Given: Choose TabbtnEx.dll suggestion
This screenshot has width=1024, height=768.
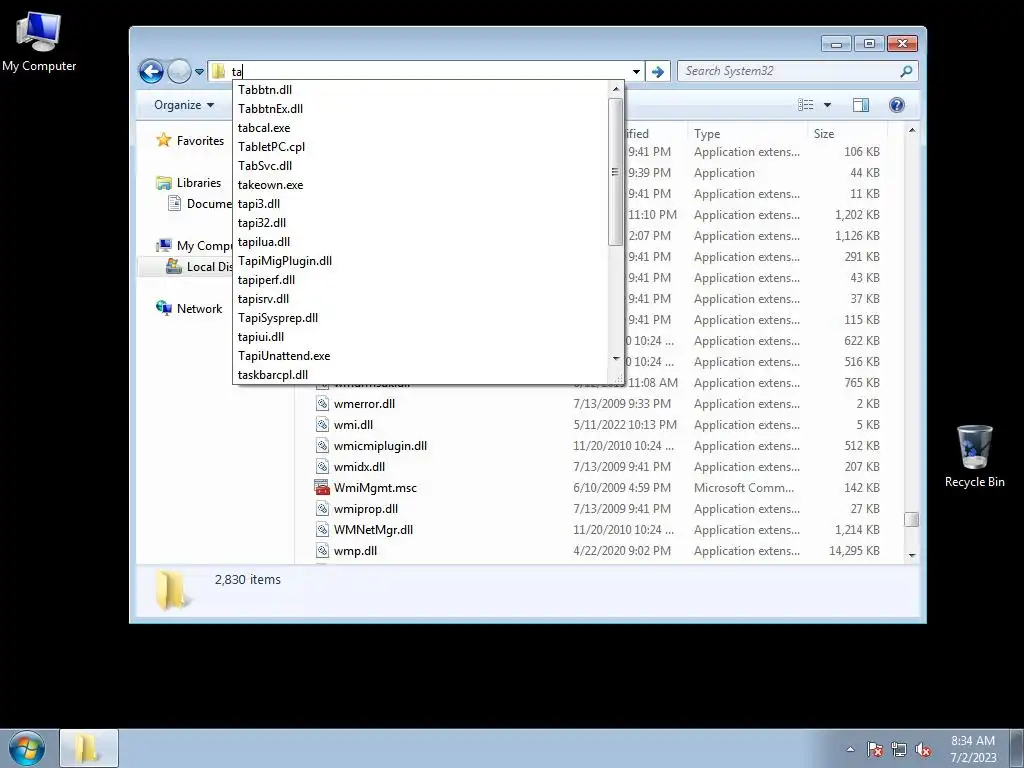Looking at the screenshot, I should coord(421,108).
